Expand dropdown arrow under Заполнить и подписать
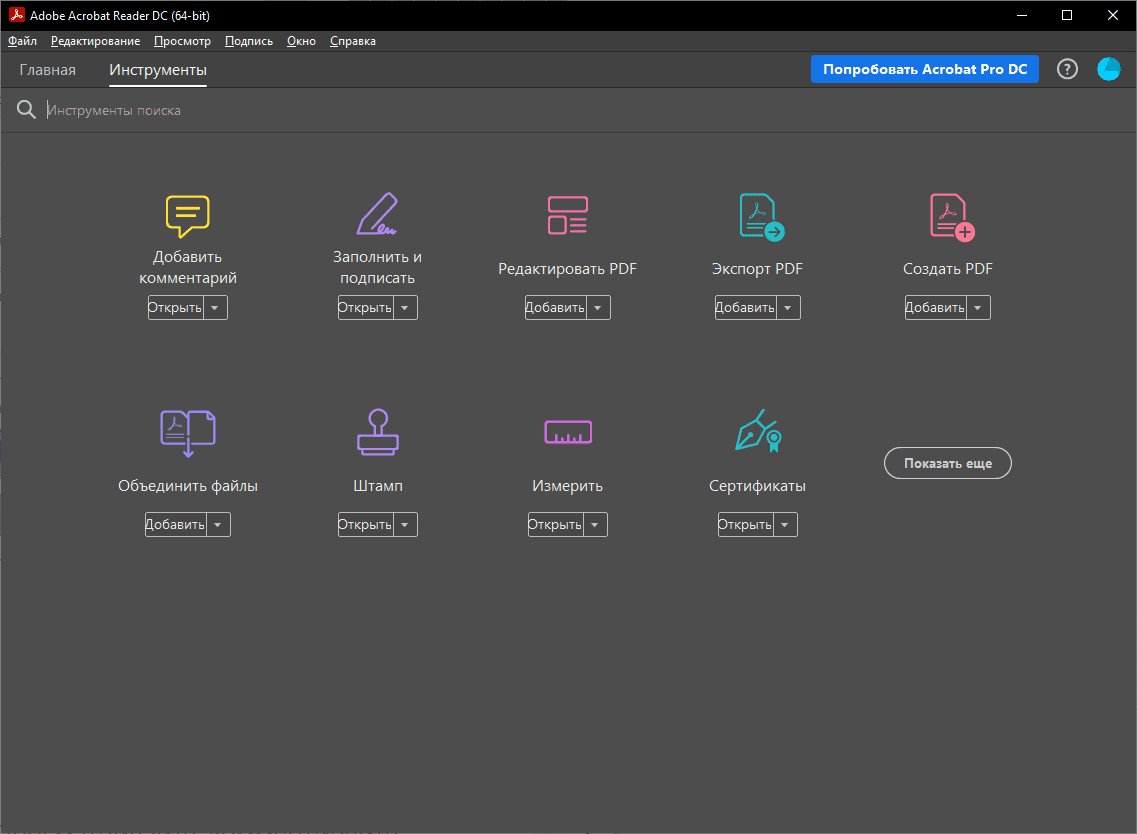The image size is (1137, 834). tap(405, 307)
